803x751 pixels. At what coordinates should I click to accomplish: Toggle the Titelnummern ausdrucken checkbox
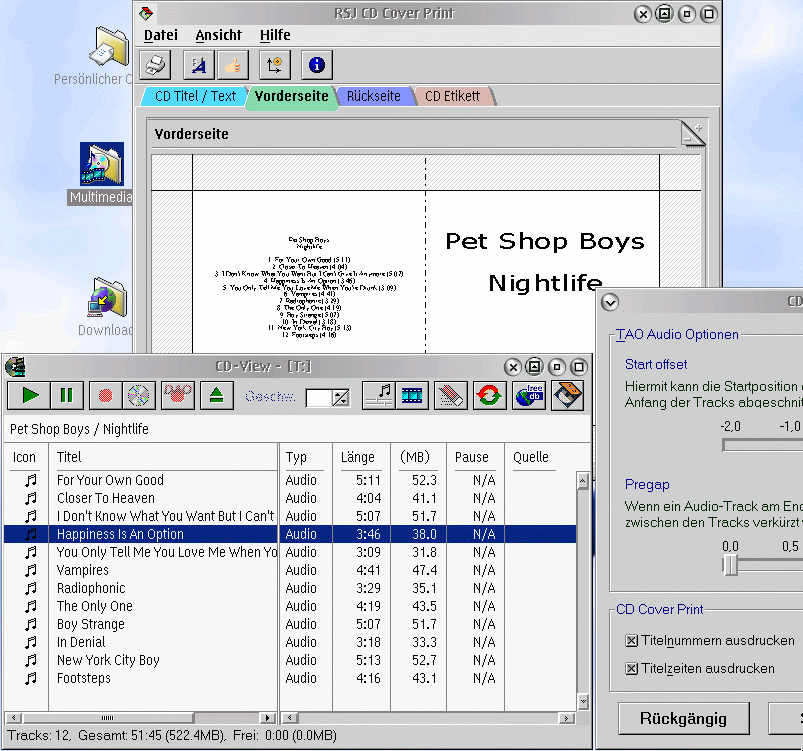pos(631,641)
